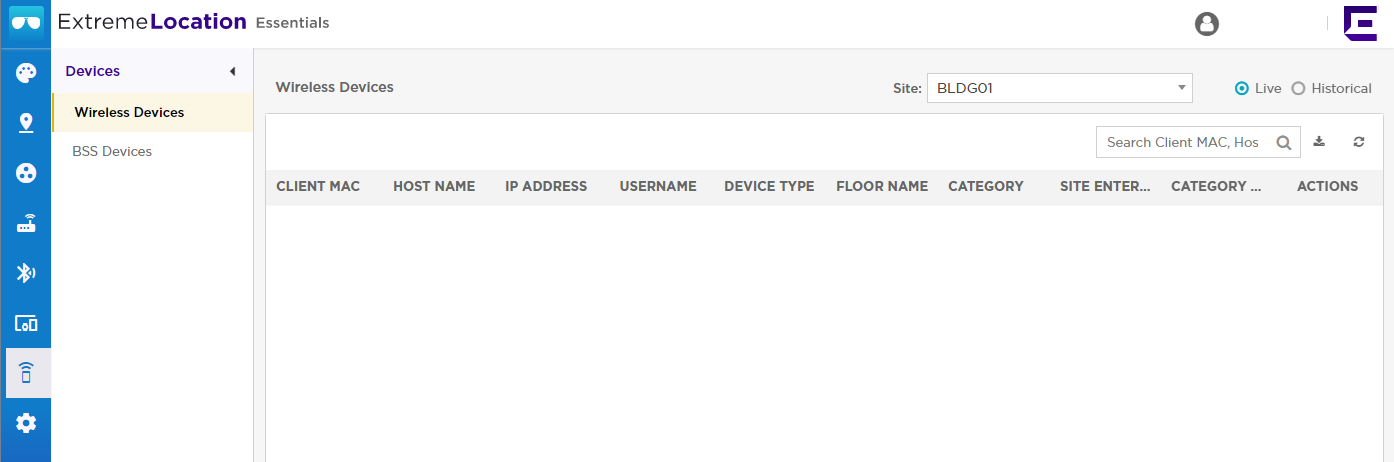Select the Bluetooth beacon sidebar icon
Screen dimensions: 1394x462
tap(26, 273)
